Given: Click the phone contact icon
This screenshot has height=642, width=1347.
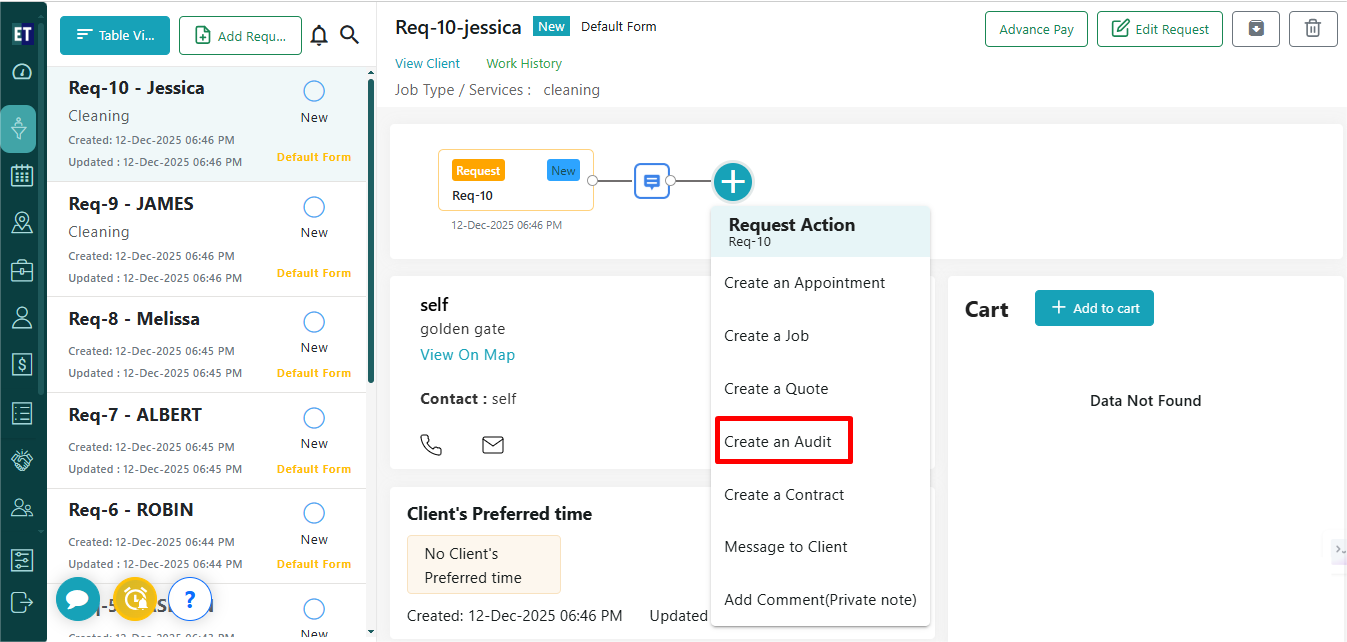Looking at the screenshot, I should tap(431, 445).
